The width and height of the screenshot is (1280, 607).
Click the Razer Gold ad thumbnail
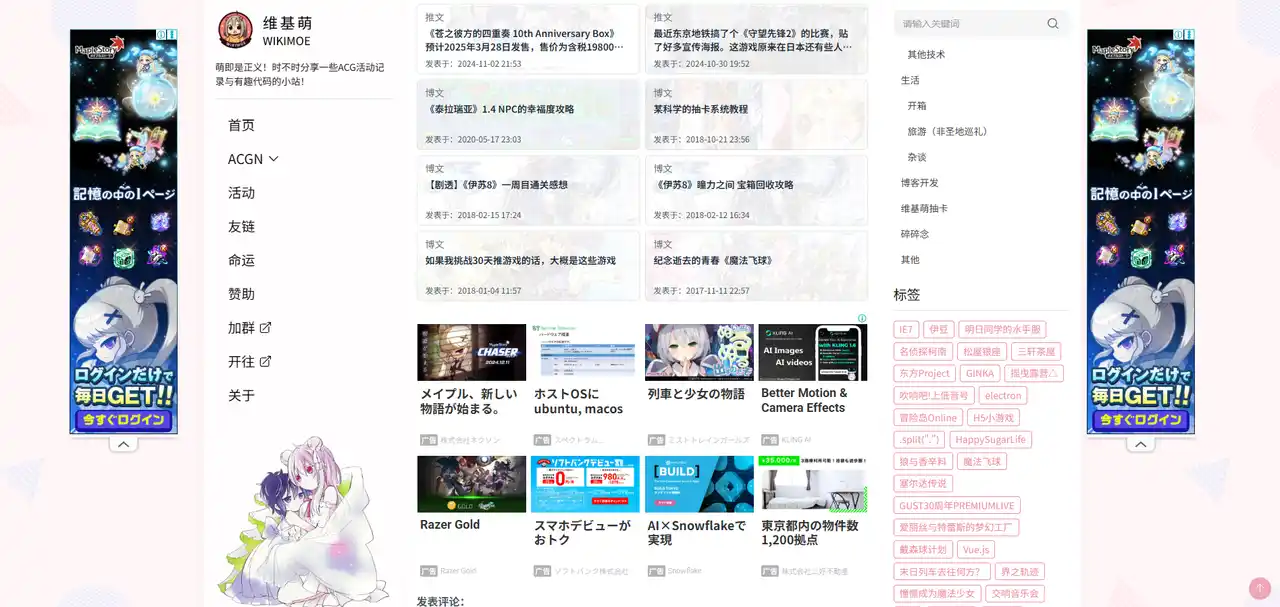pos(471,484)
